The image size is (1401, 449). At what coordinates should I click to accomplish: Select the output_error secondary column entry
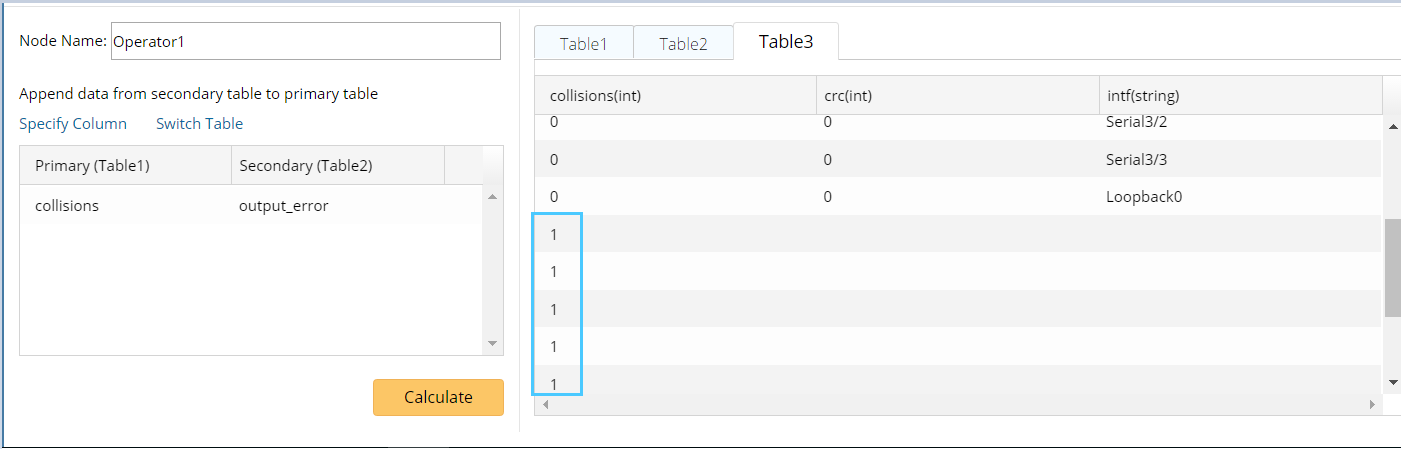pos(284,206)
